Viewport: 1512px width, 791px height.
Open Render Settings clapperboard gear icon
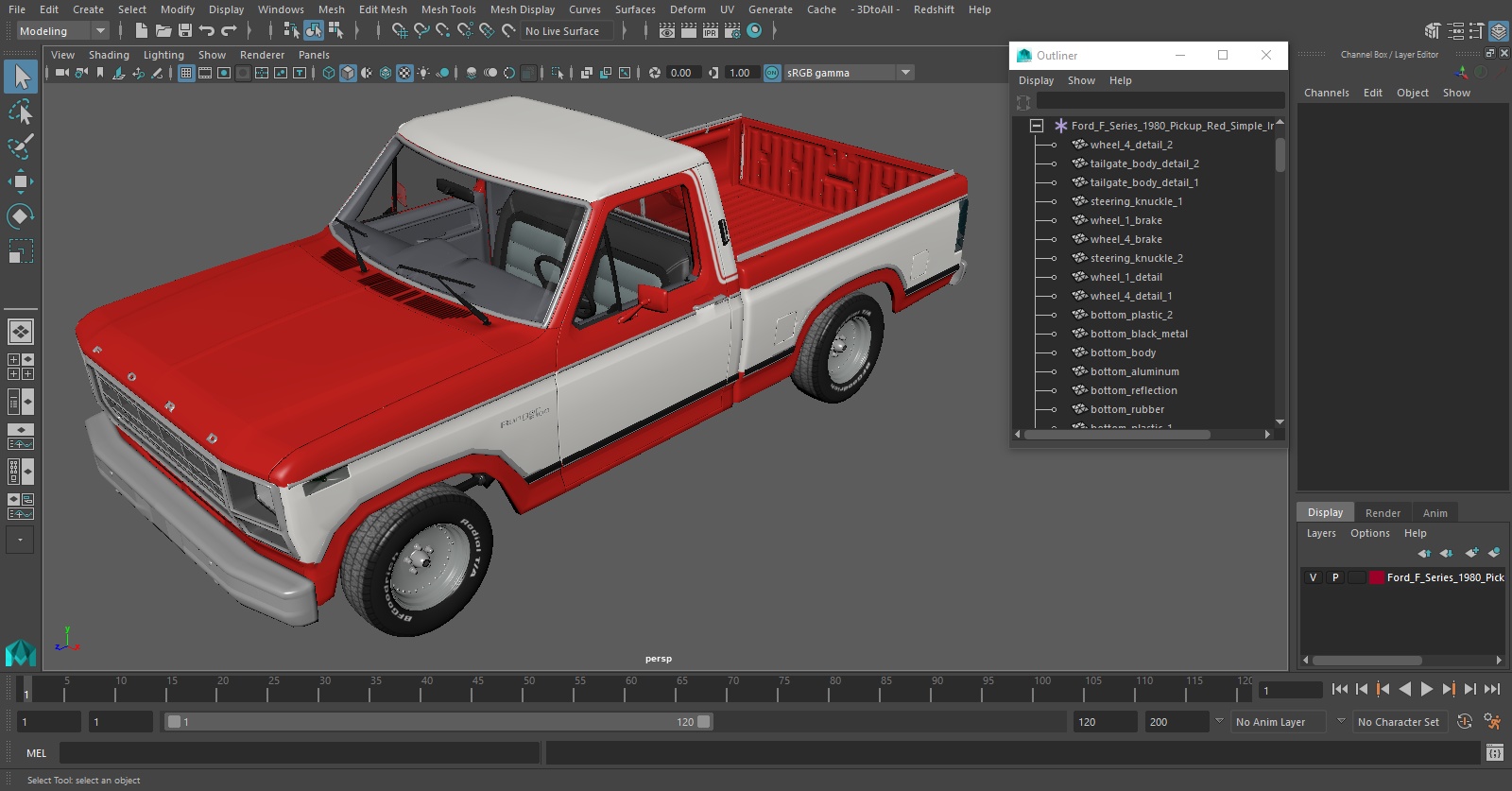click(x=732, y=31)
